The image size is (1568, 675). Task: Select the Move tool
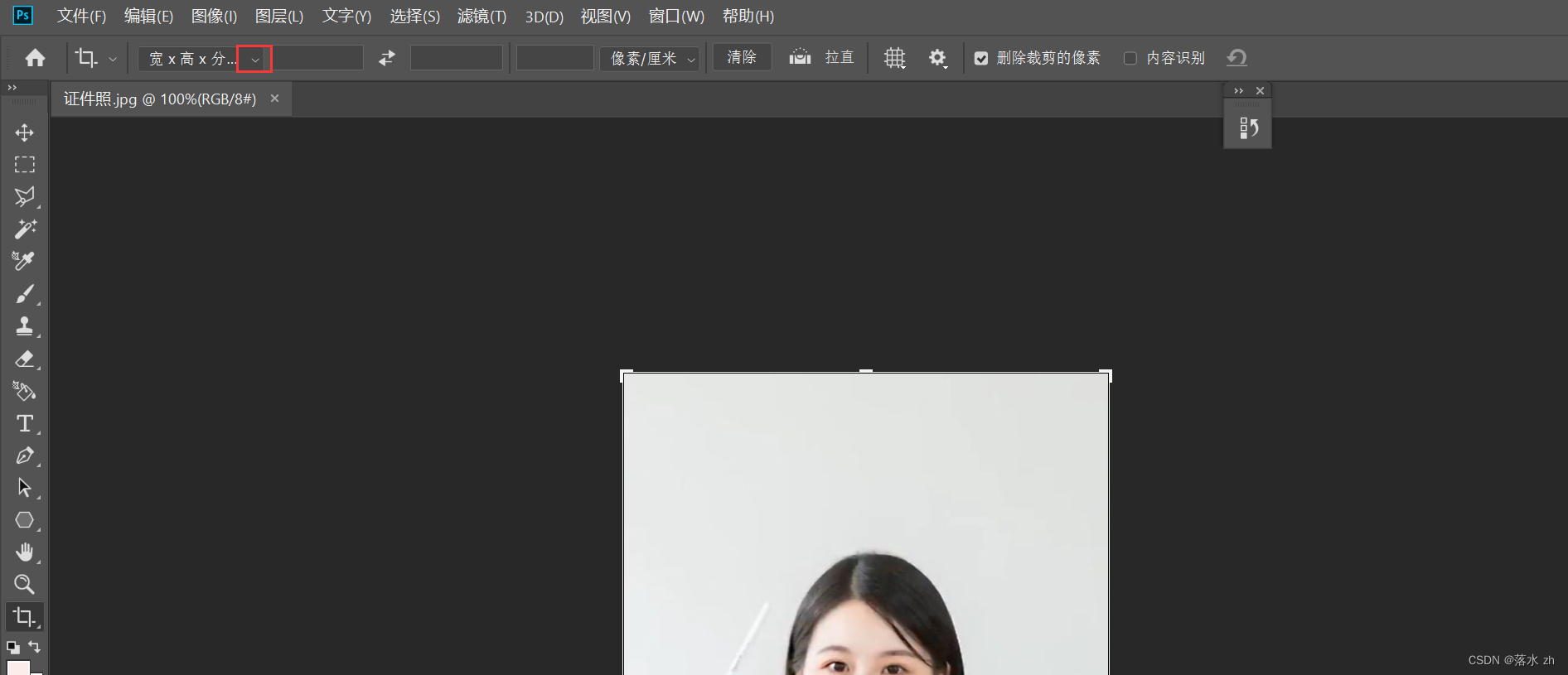tap(24, 133)
